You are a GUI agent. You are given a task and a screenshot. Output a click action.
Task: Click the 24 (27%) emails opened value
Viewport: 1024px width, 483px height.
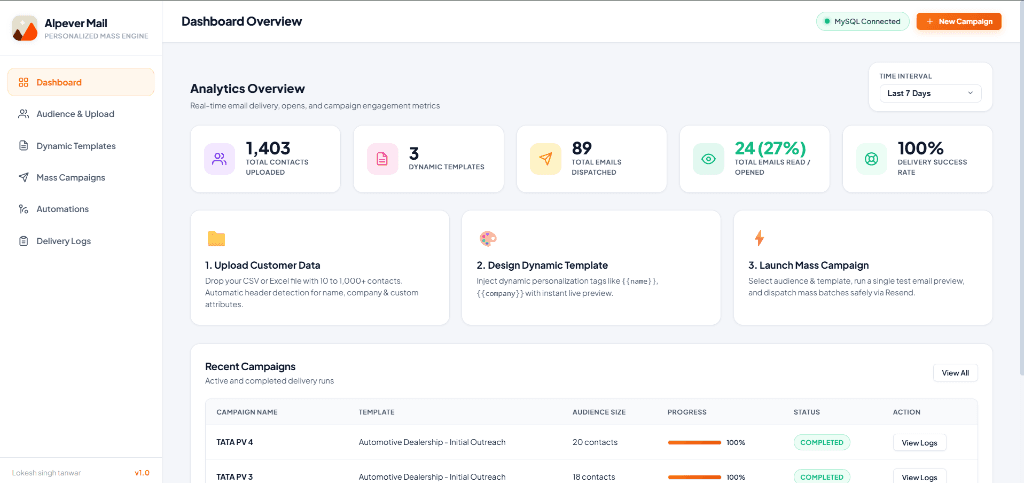click(x=771, y=149)
